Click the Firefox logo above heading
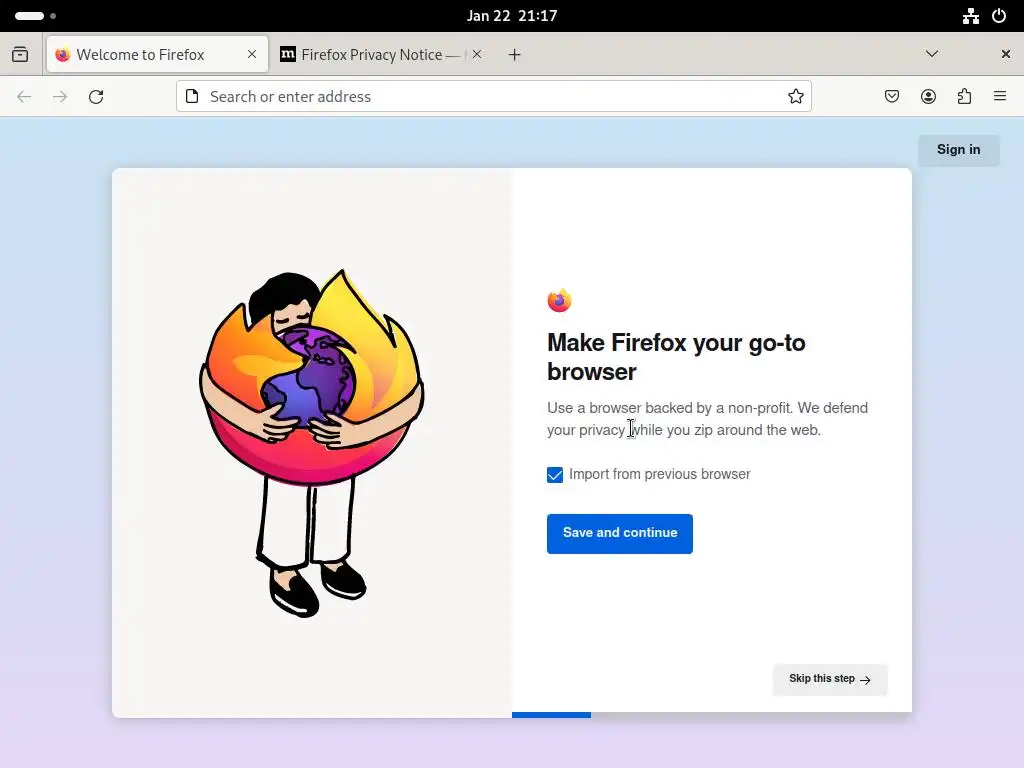The height and width of the screenshot is (768, 1024). pos(559,300)
